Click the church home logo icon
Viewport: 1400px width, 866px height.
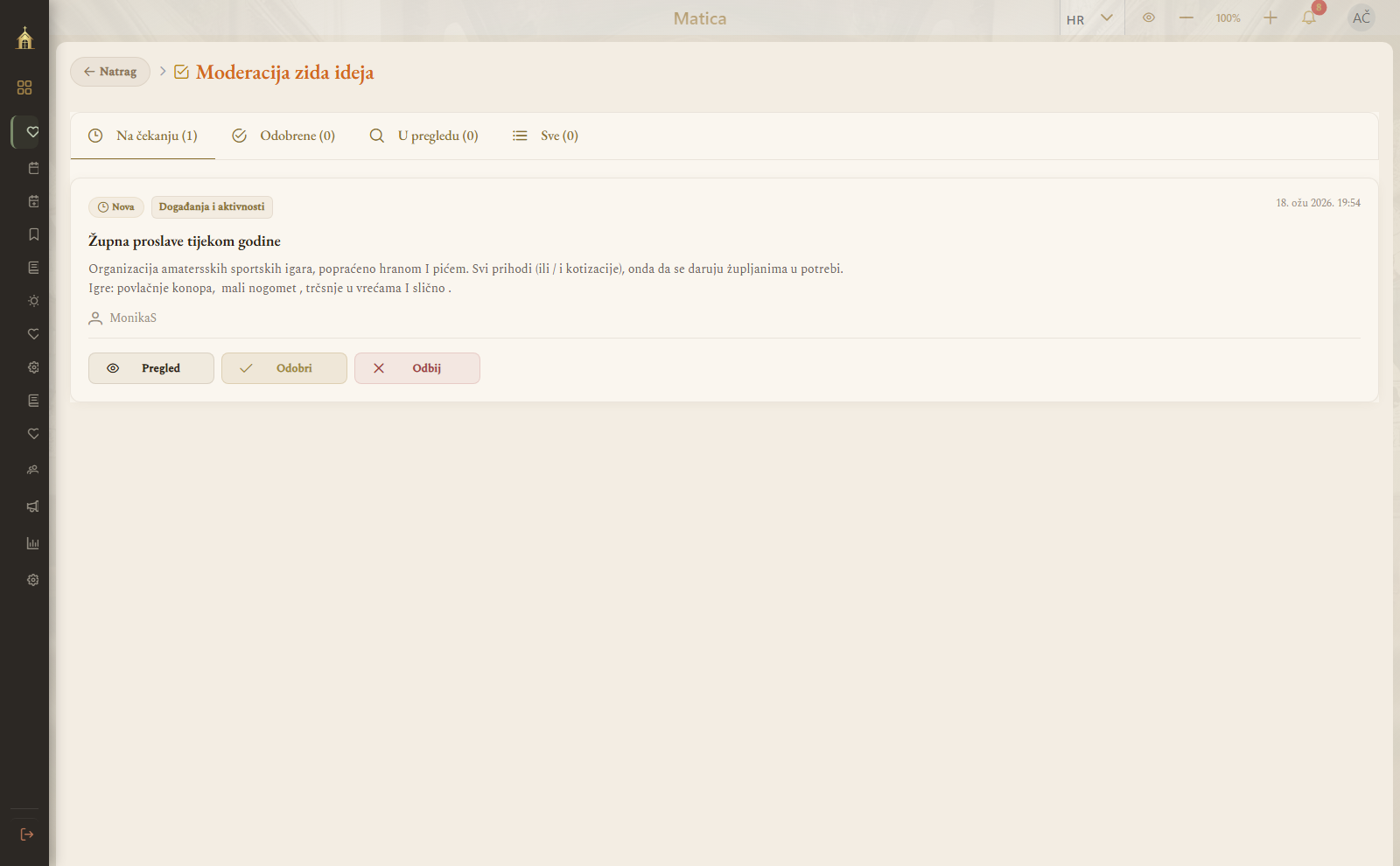24,38
